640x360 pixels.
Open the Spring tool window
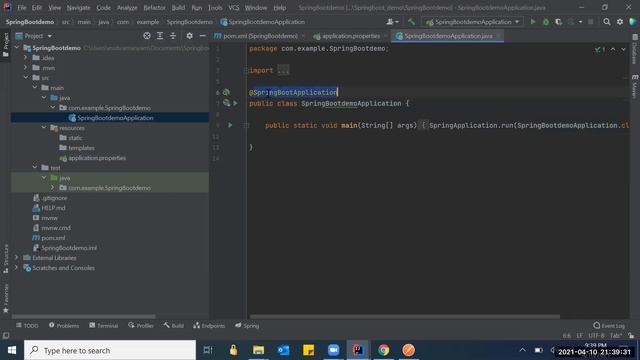[247, 325]
